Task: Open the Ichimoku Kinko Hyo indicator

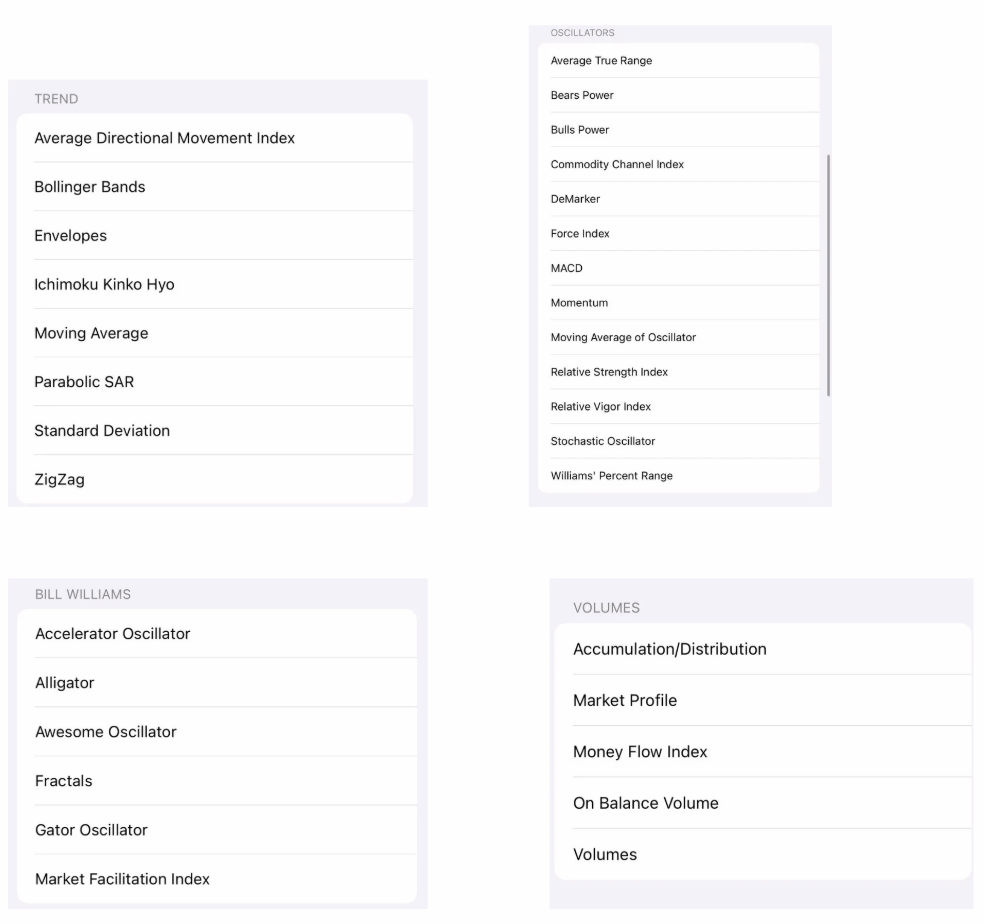Action: [104, 284]
